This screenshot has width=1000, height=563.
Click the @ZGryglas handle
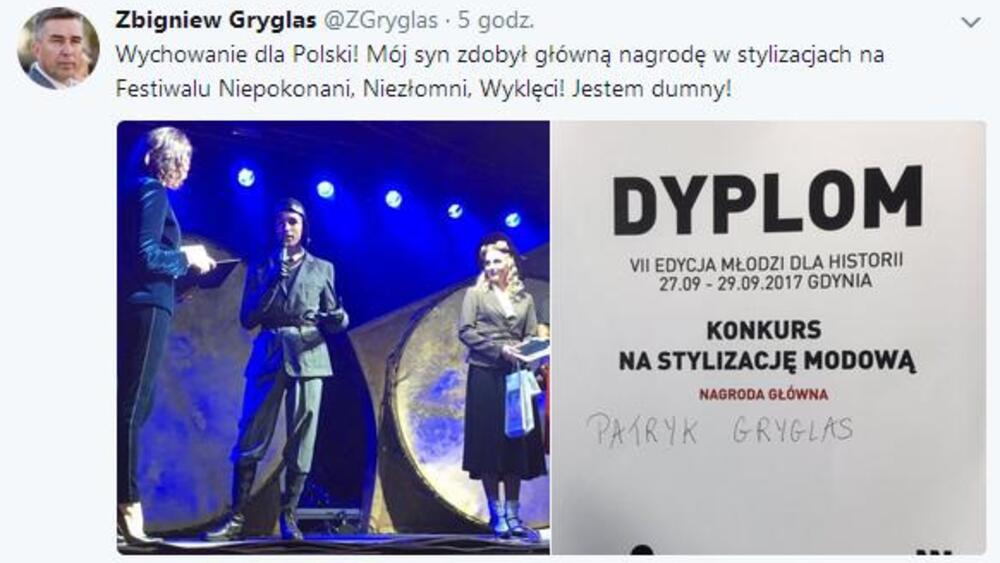tap(381, 21)
